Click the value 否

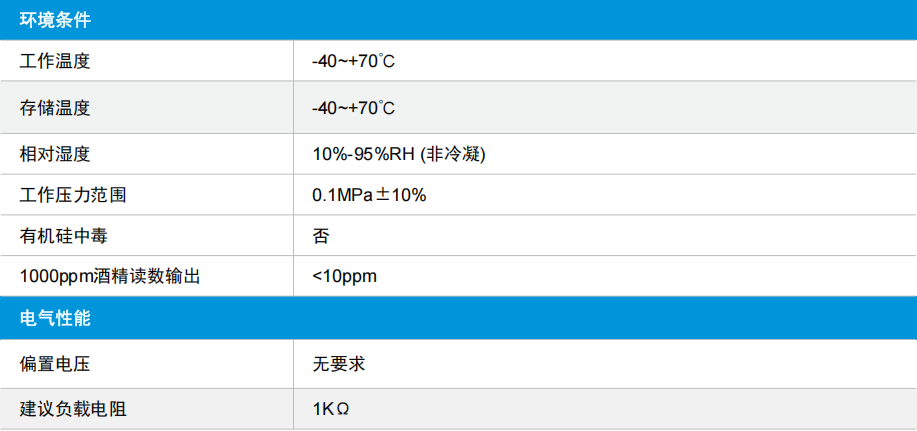click(321, 236)
